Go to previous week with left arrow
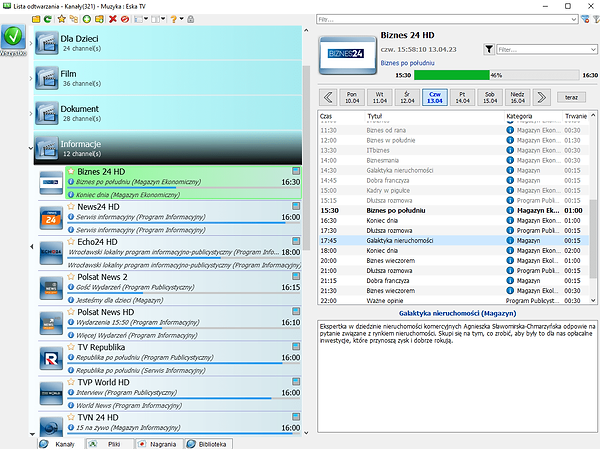 coord(328,97)
